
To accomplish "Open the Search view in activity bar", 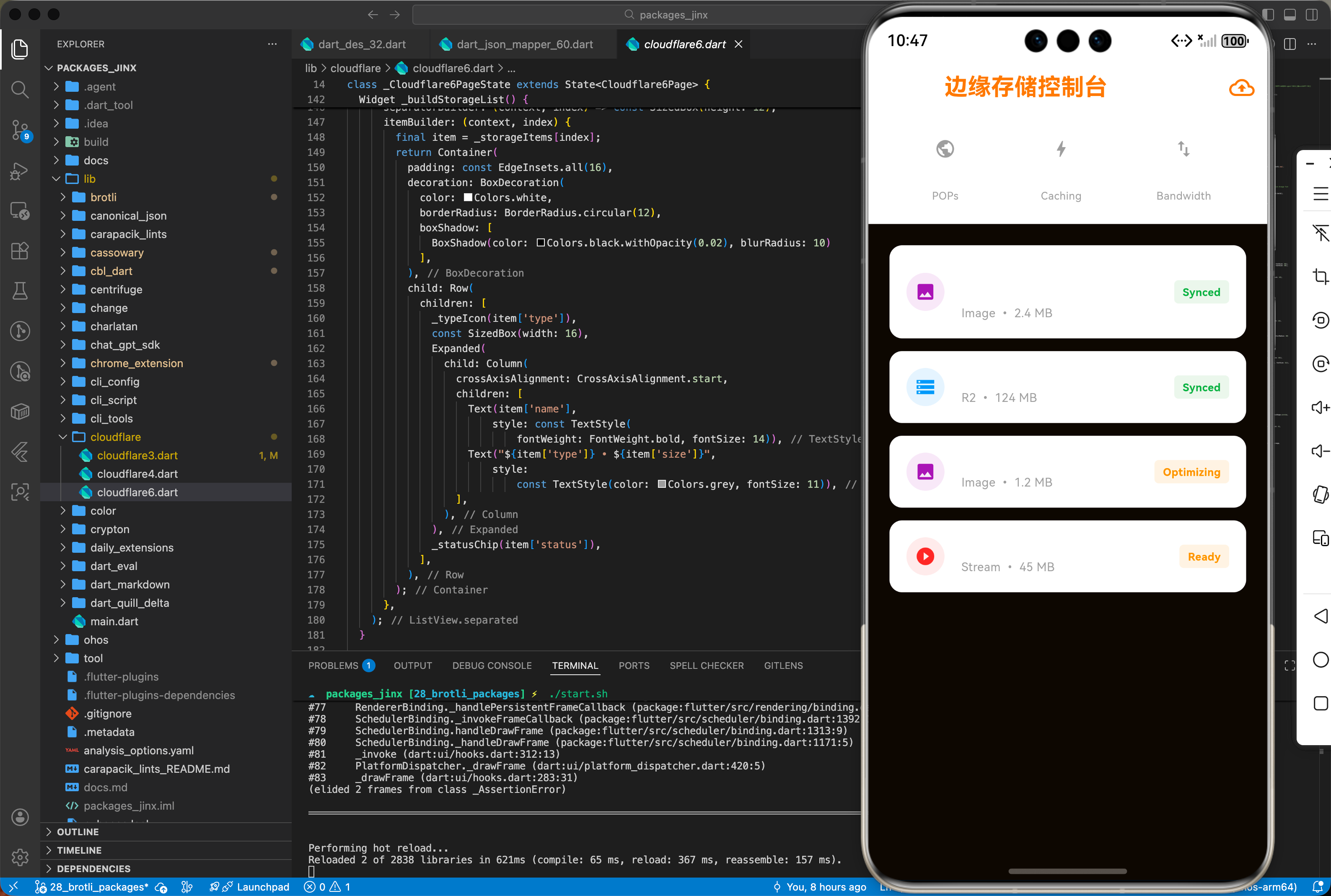I will (20, 89).
